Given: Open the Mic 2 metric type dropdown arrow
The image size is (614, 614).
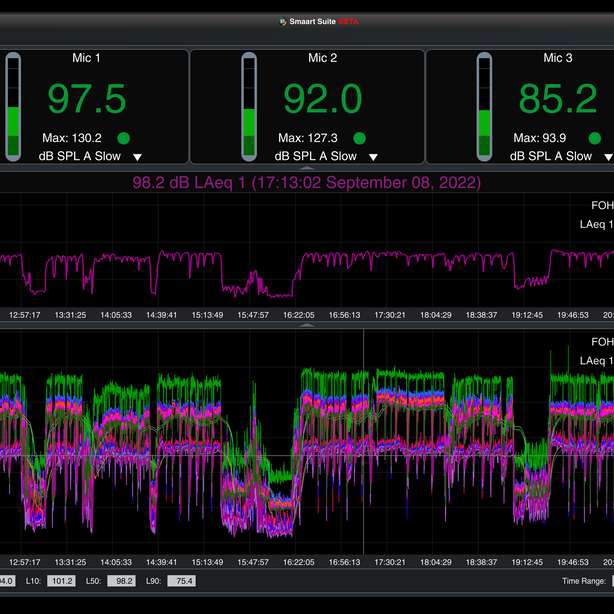Looking at the screenshot, I should [373, 157].
